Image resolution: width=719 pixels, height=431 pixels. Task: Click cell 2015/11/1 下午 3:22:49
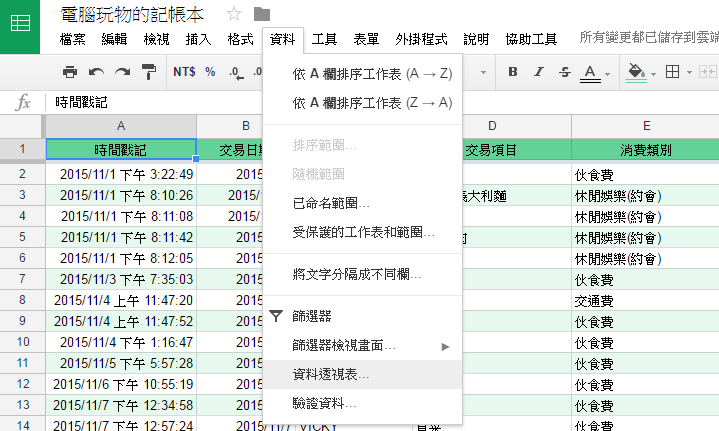(121, 174)
